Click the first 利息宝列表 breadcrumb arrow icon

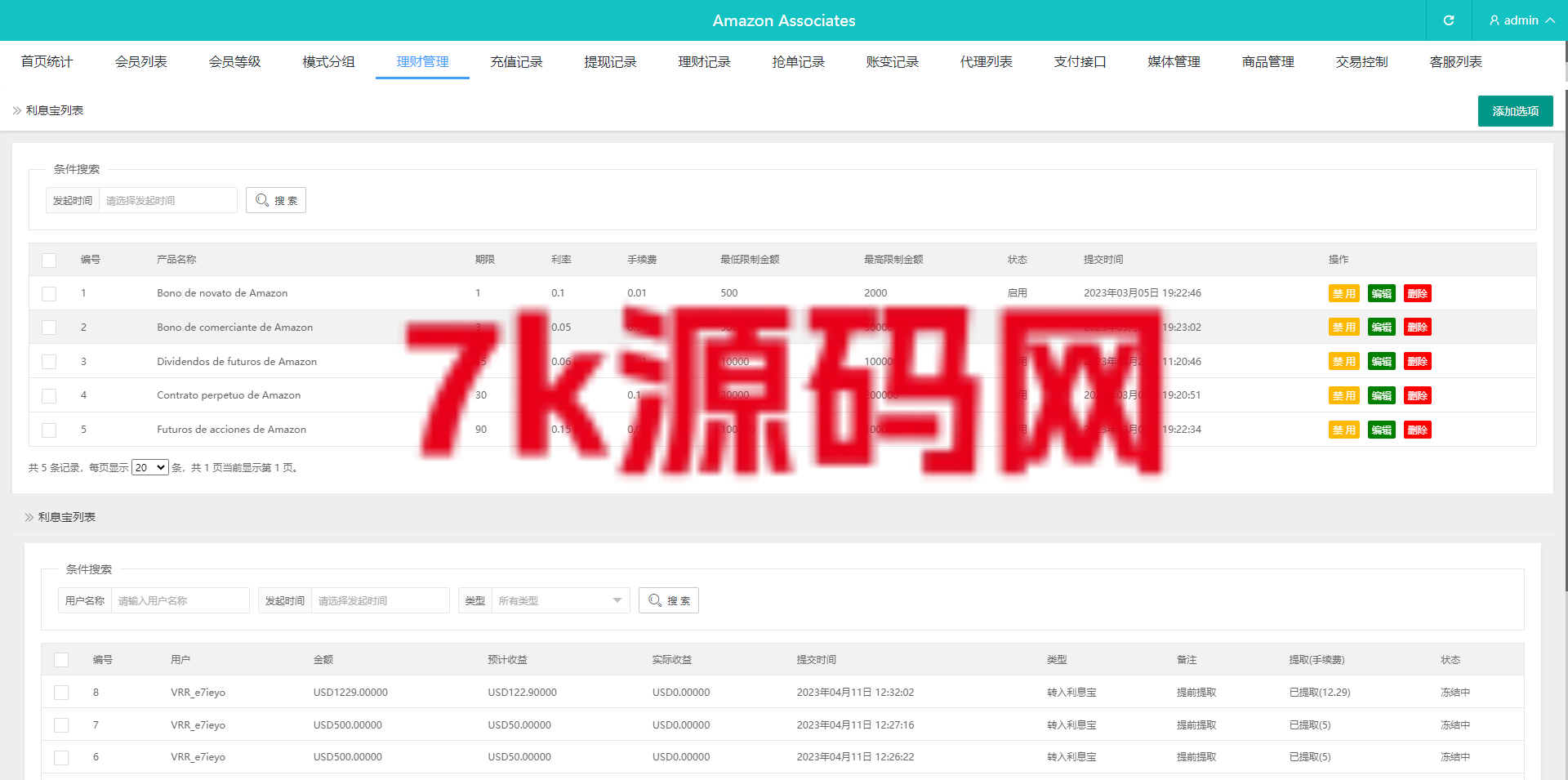(17, 110)
